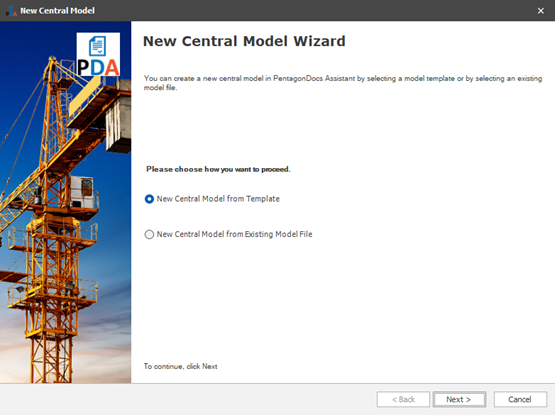
Task: Click the greyed-out < Back button
Action: point(403,399)
